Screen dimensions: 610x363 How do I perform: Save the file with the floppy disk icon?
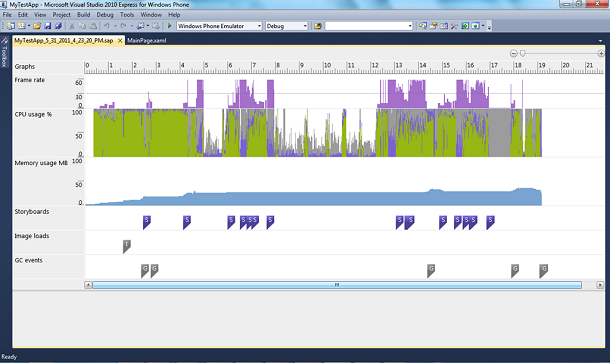(x=47, y=26)
